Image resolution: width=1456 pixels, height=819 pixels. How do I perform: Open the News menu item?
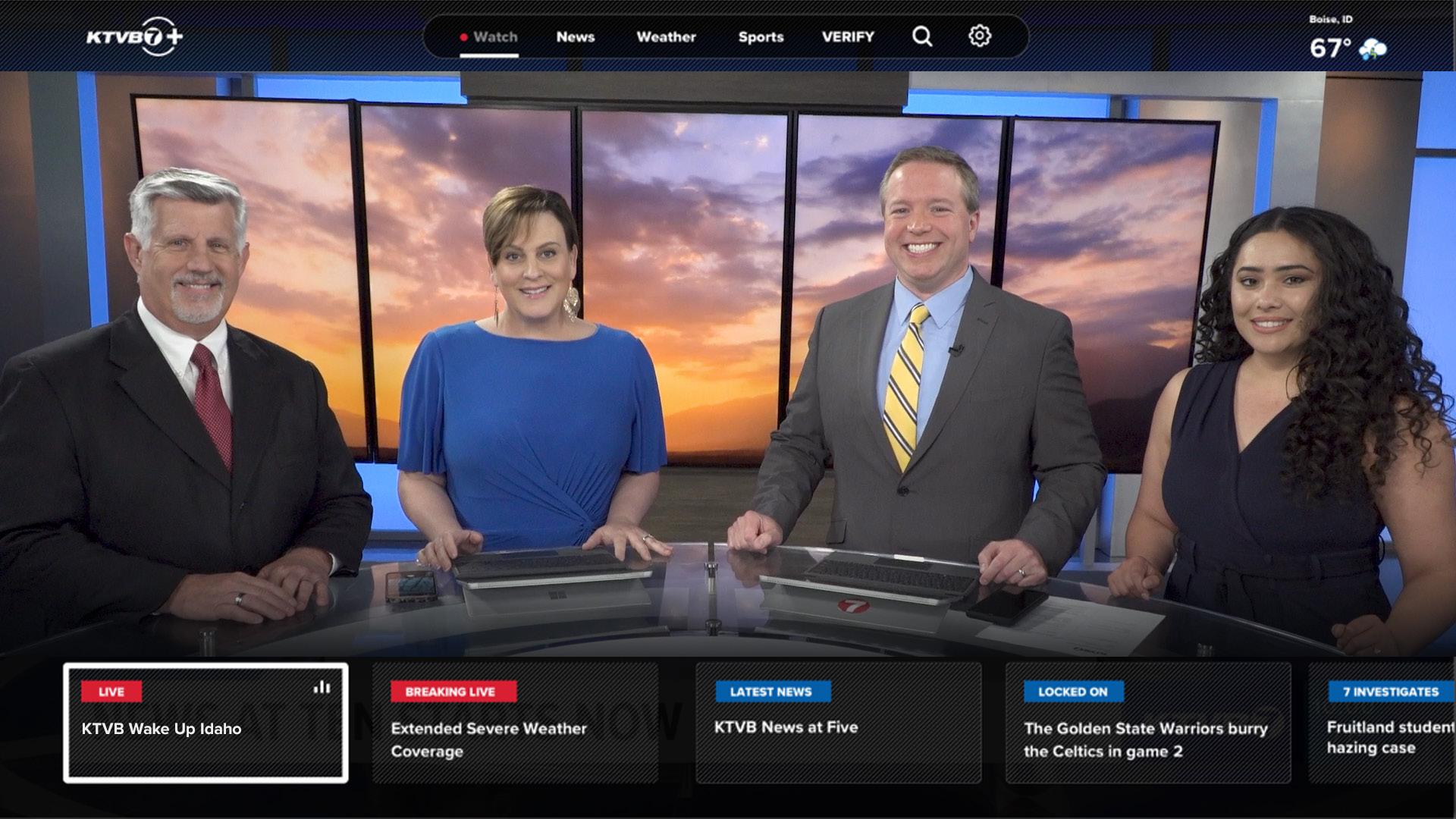click(575, 36)
